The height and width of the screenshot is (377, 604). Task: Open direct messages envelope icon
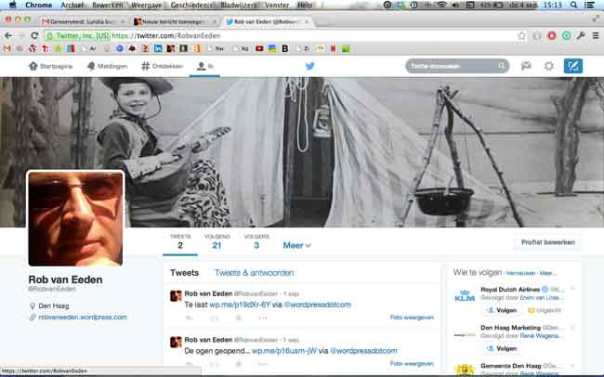click(526, 66)
